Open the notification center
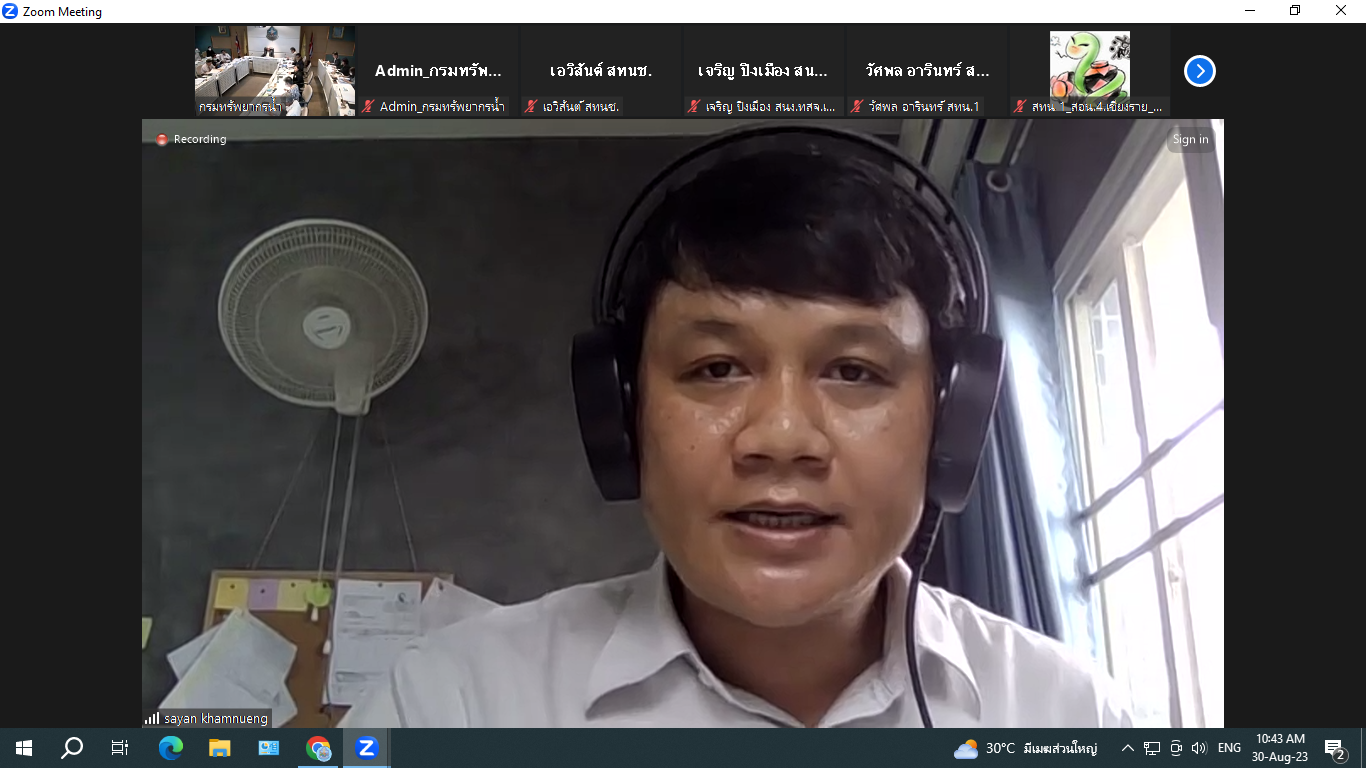1366x768 pixels. pyautogui.click(x=1334, y=748)
